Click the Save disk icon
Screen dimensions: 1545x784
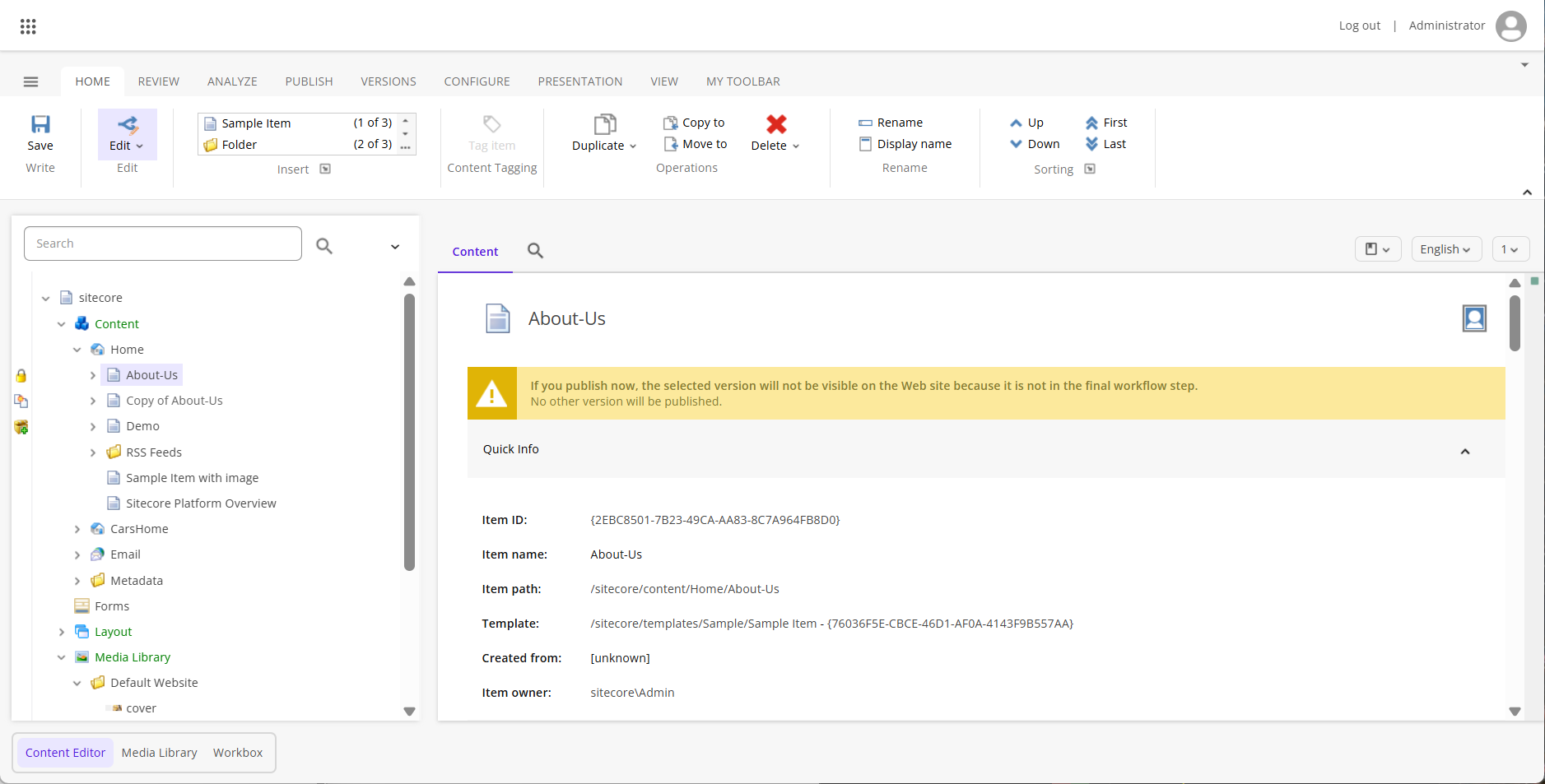40,124
